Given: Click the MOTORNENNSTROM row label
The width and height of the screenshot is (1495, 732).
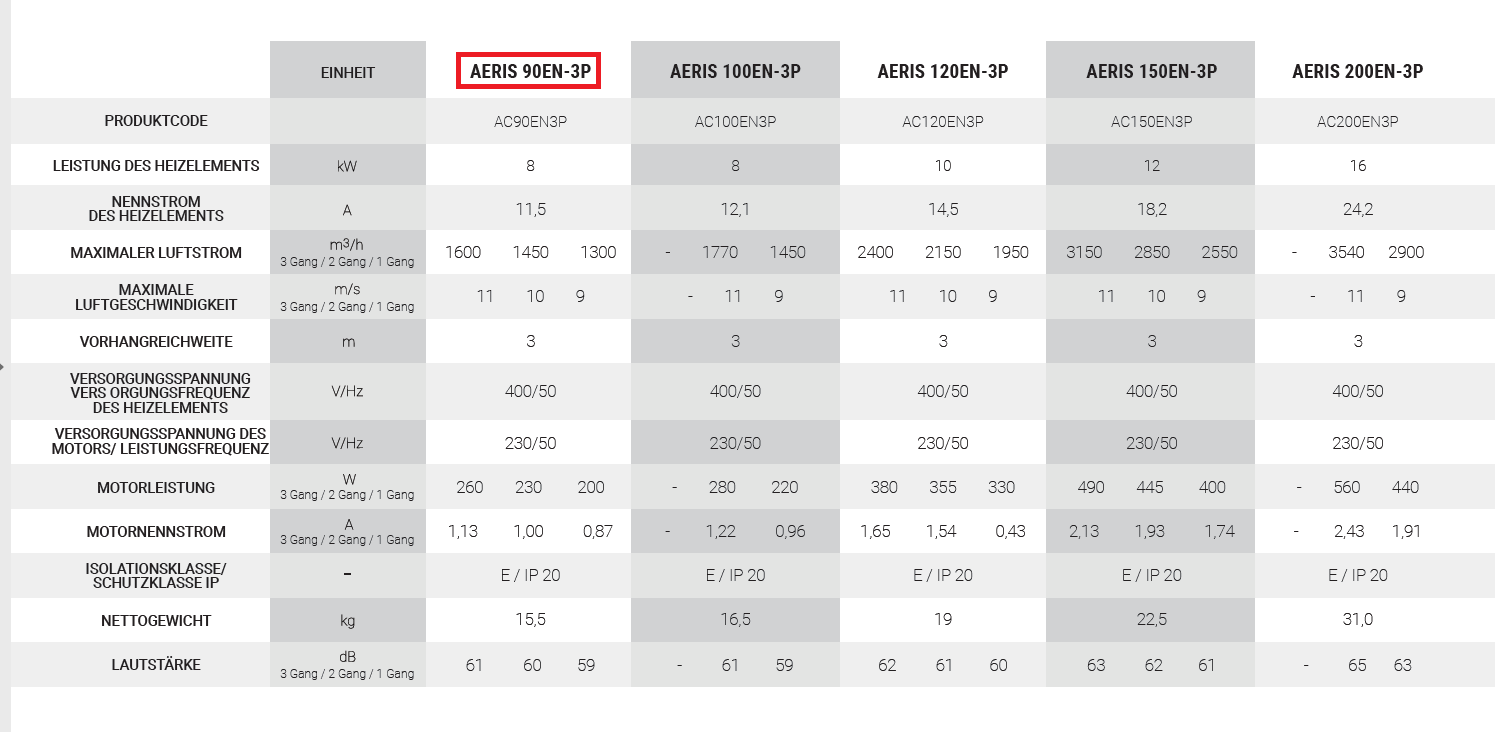Looking at the screenshot, I should 156,532.
